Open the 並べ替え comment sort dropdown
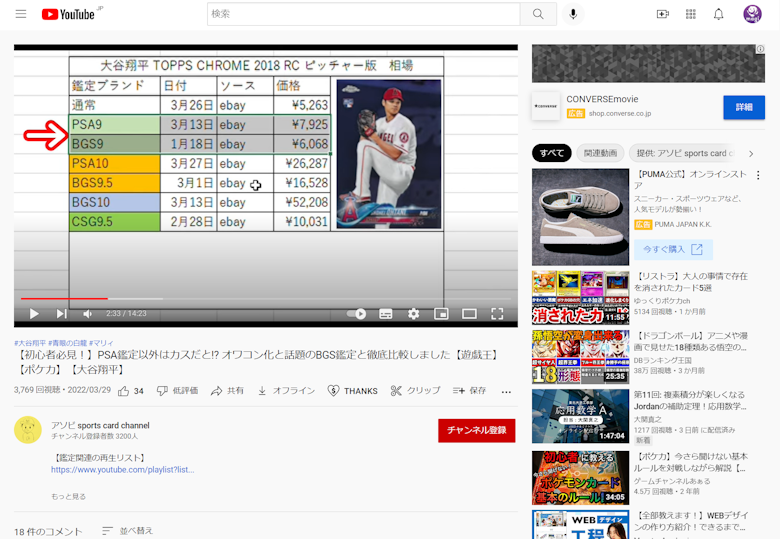The width and height of the screenshot is (780, 539). tap(128, 530)
